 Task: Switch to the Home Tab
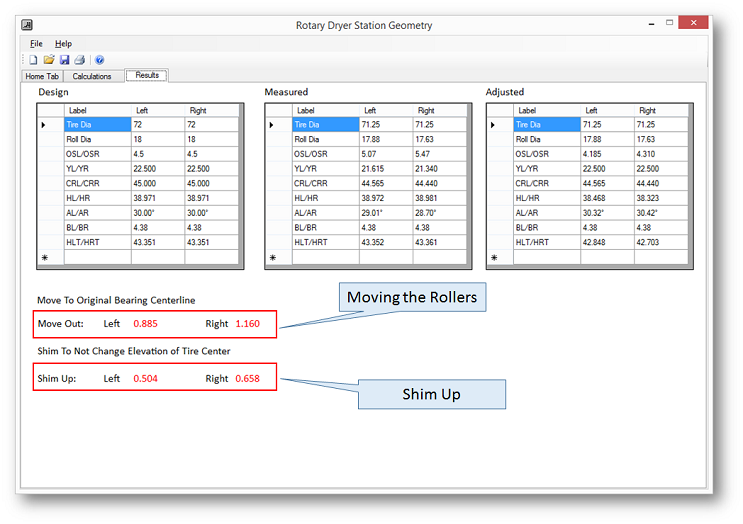tap(42, 76)
